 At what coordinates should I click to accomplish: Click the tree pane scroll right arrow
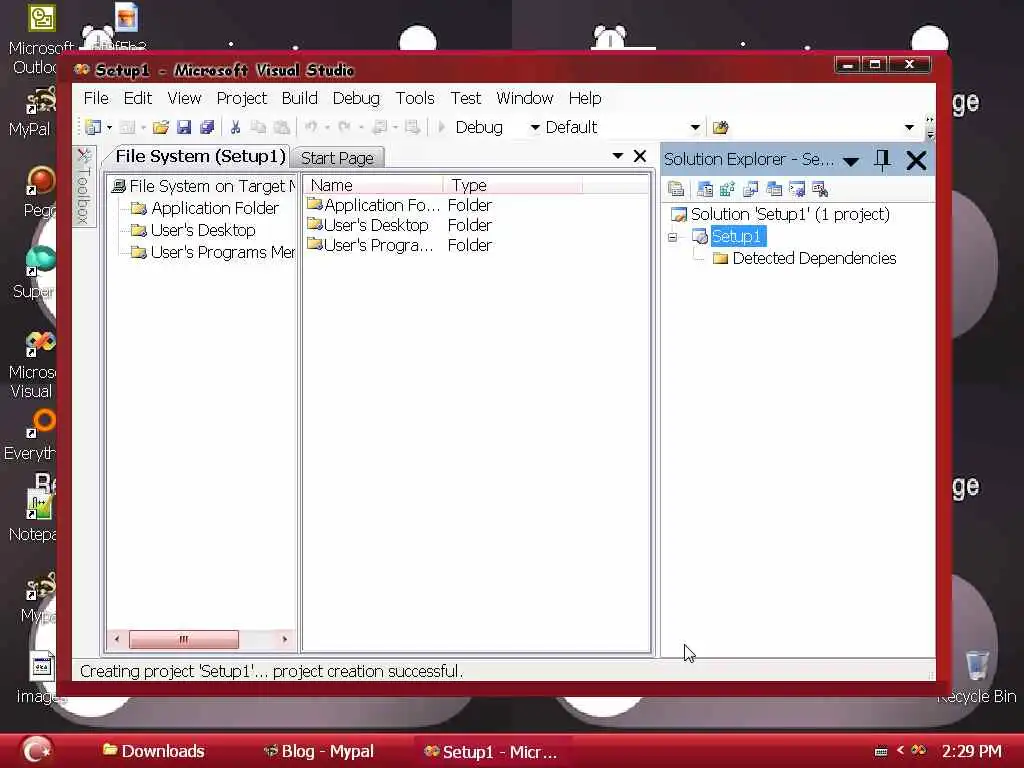(285, 639)
